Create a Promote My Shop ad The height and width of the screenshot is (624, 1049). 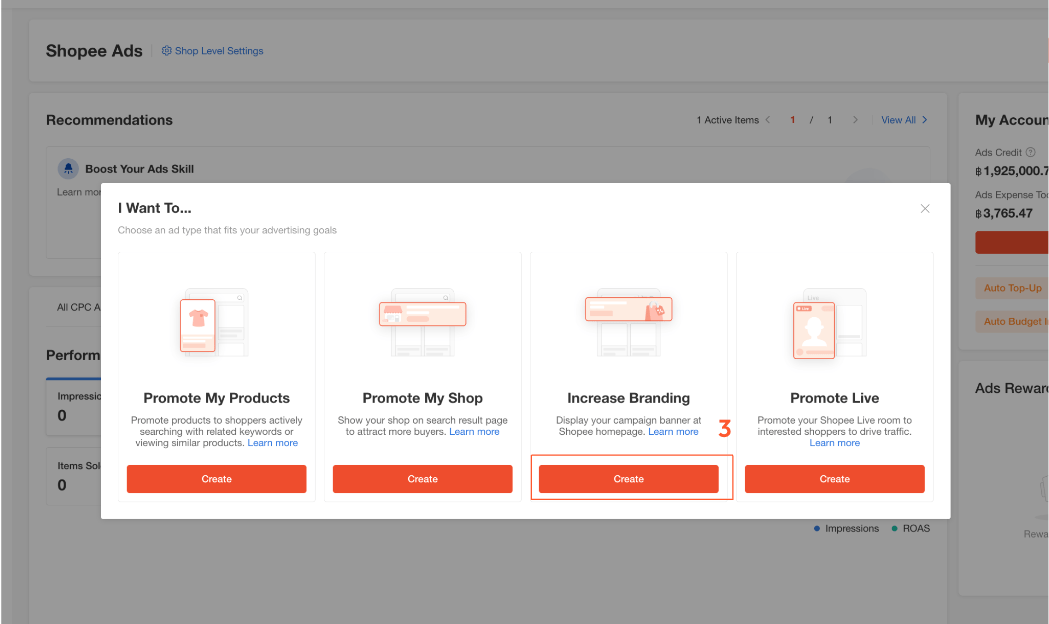[x=422, y=479]
